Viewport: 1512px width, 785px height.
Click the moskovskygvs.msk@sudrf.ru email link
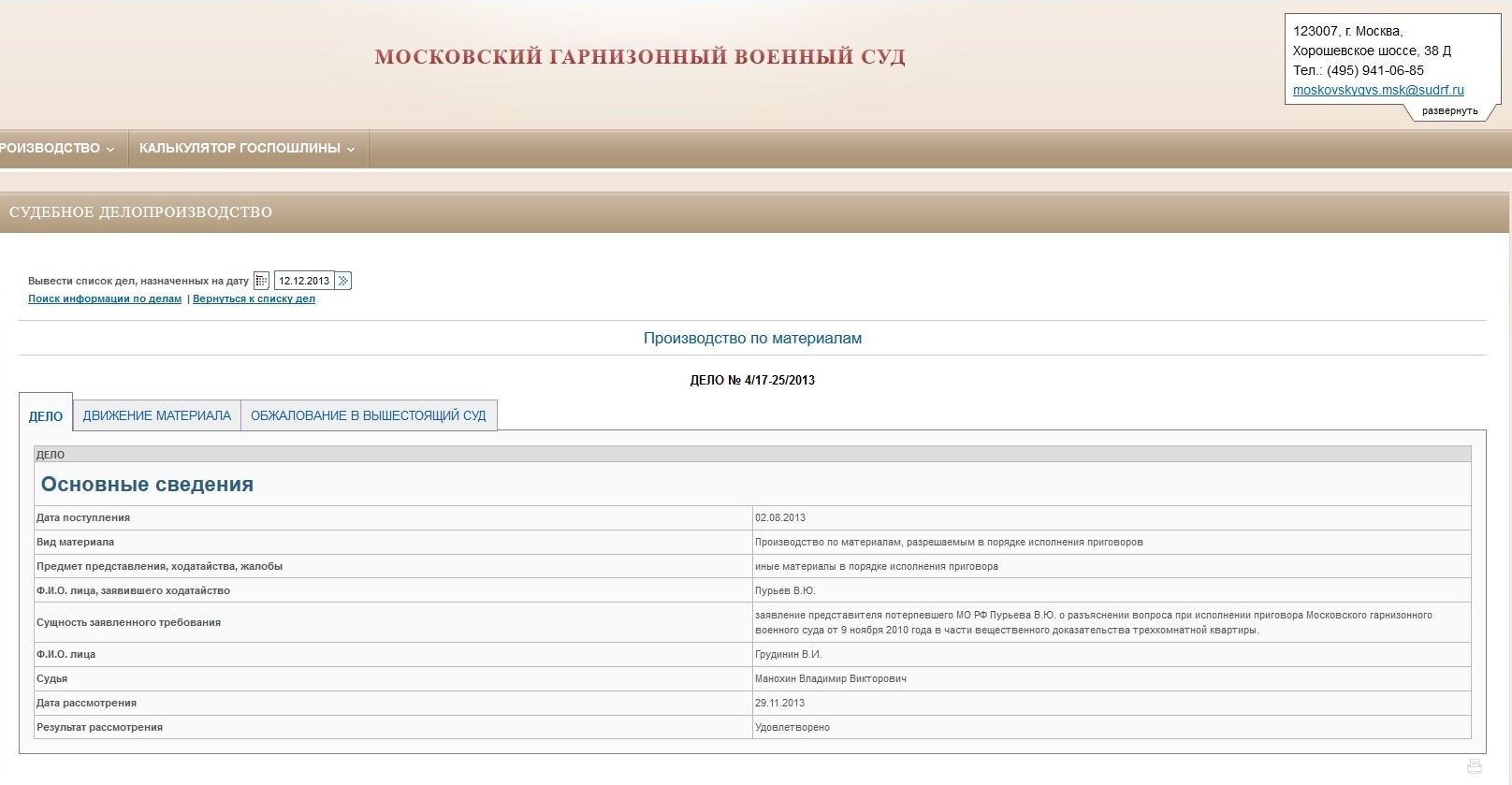(1378, 91)
